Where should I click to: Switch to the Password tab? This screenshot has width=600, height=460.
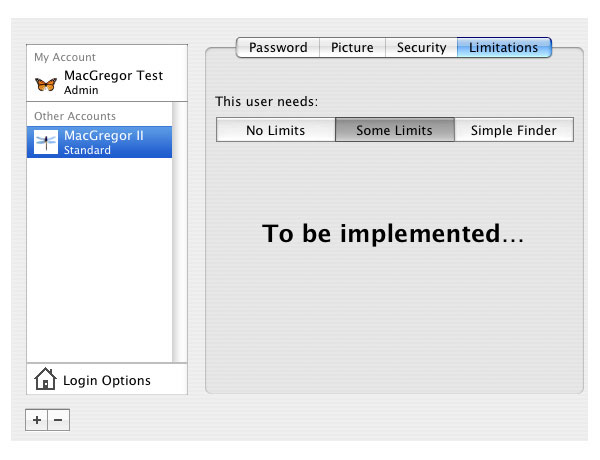point(278,48)
